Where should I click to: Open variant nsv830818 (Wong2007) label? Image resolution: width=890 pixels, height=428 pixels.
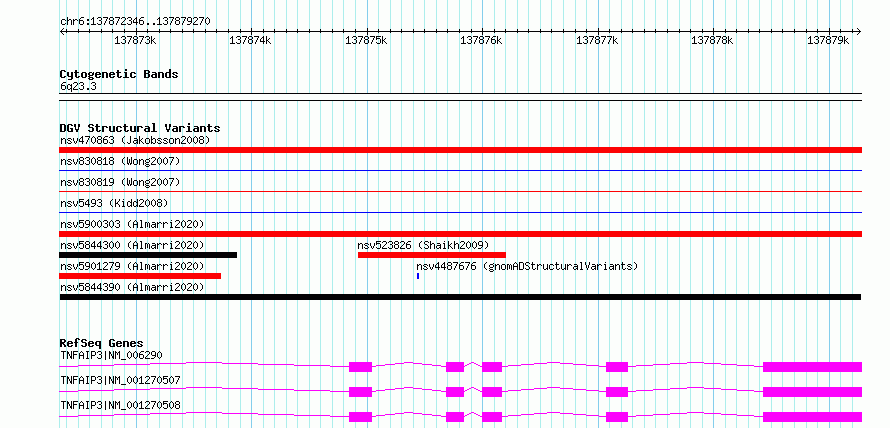point(120,161)
